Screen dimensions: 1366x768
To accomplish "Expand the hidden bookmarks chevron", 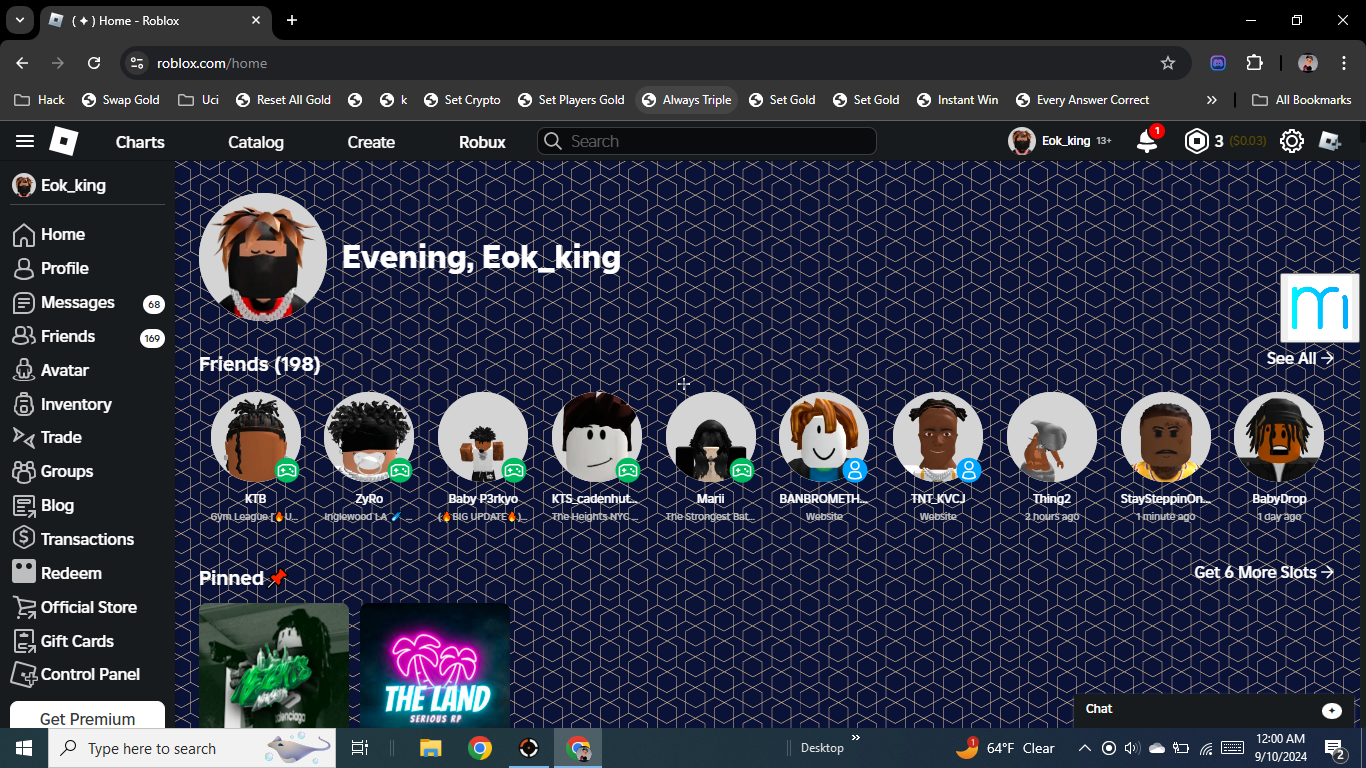I will 1212,100.
